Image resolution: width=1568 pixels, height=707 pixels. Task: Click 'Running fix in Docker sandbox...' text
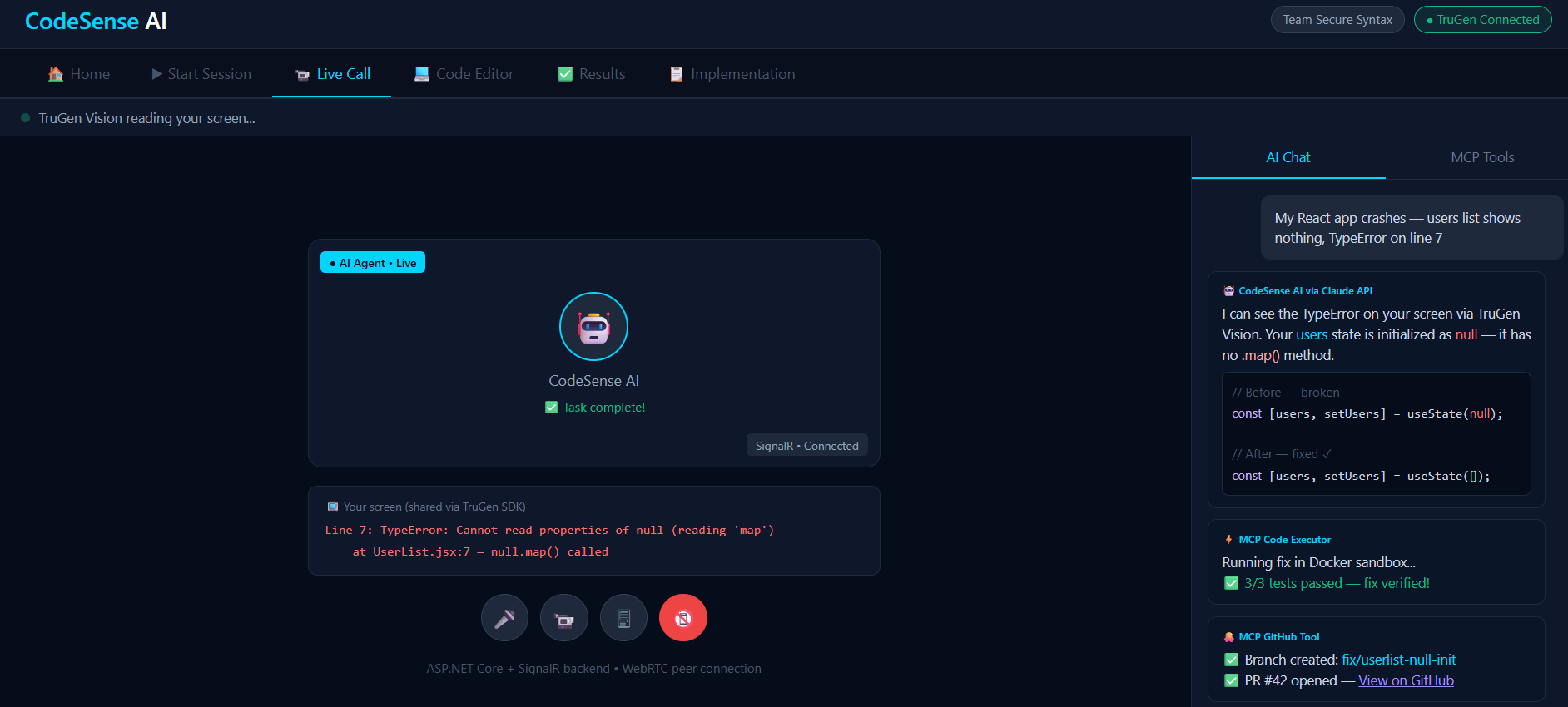(1318, 562)
